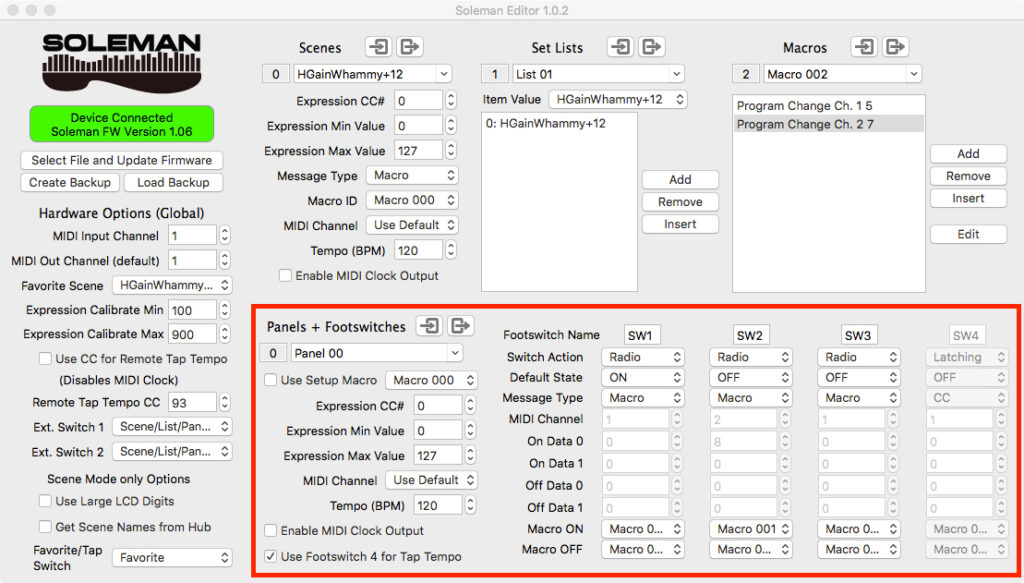Viewport: 1024px width, 583px height.
Task: Click the SW1 Footswitch Name field
Action: tap(641, 336)
